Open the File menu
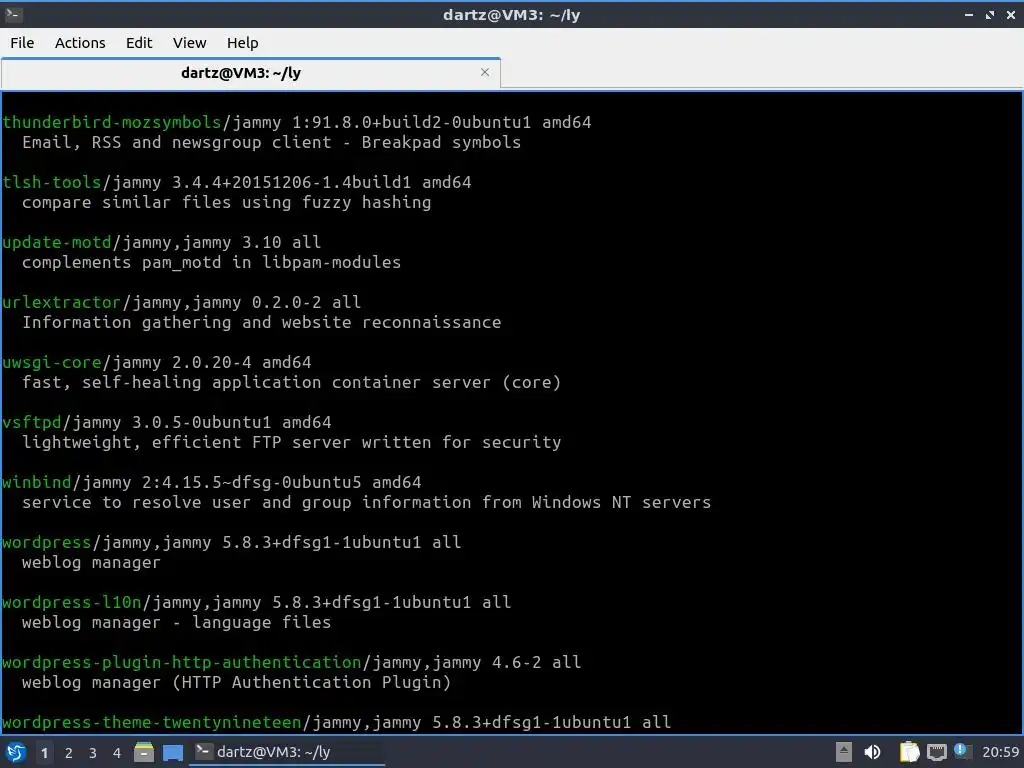Viewport: 1024px width, 768px height. [22, 42]
